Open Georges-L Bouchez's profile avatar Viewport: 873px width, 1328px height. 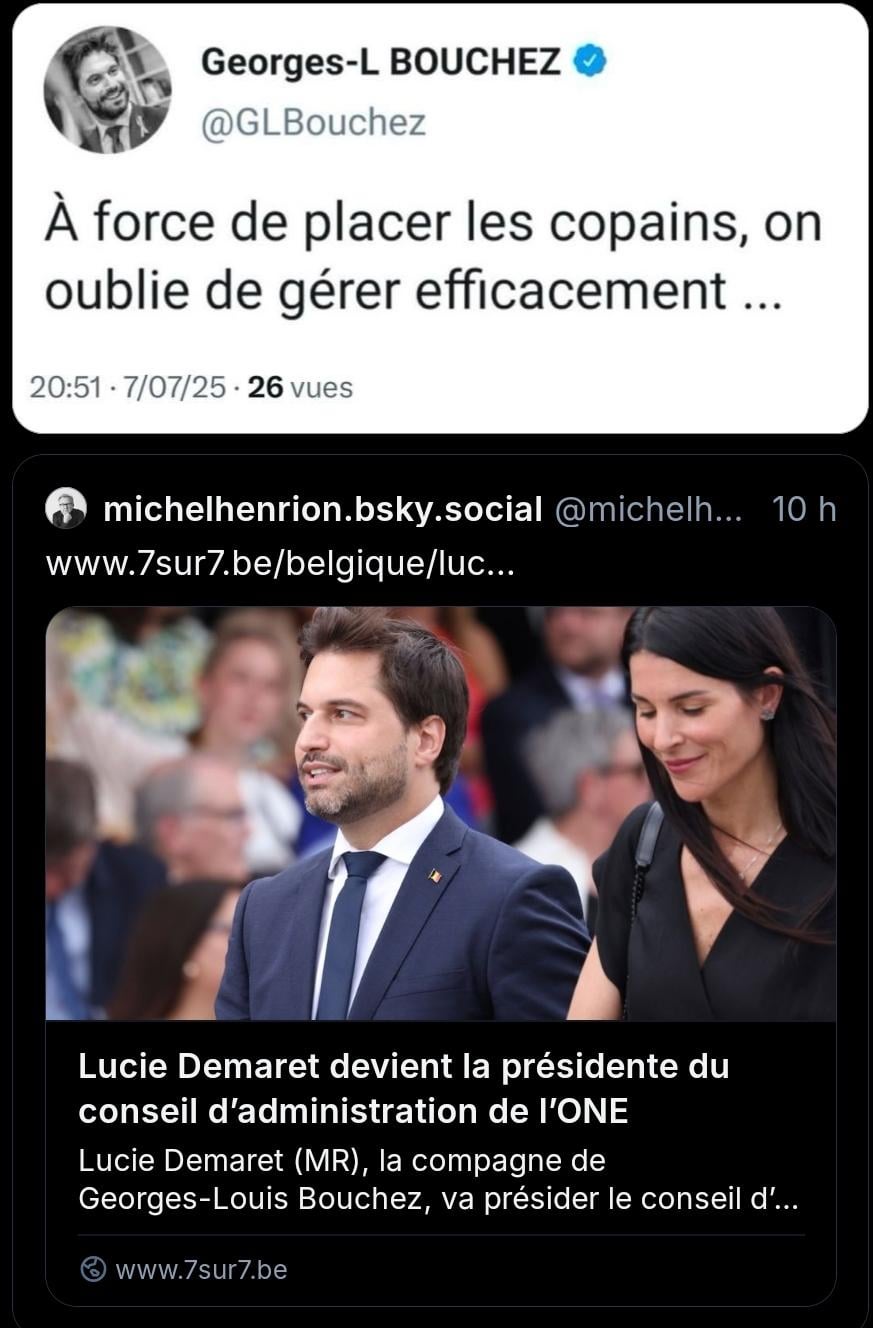(107, 90)
